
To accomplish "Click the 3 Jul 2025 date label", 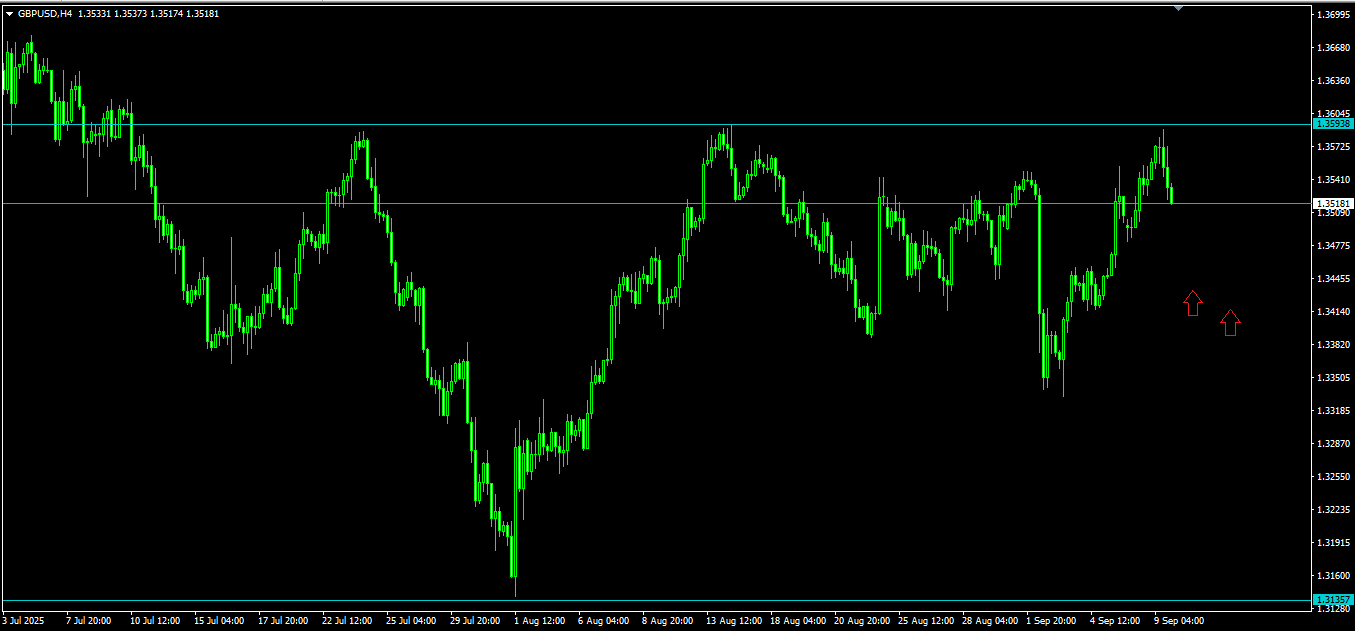I will tap(26, 620).
